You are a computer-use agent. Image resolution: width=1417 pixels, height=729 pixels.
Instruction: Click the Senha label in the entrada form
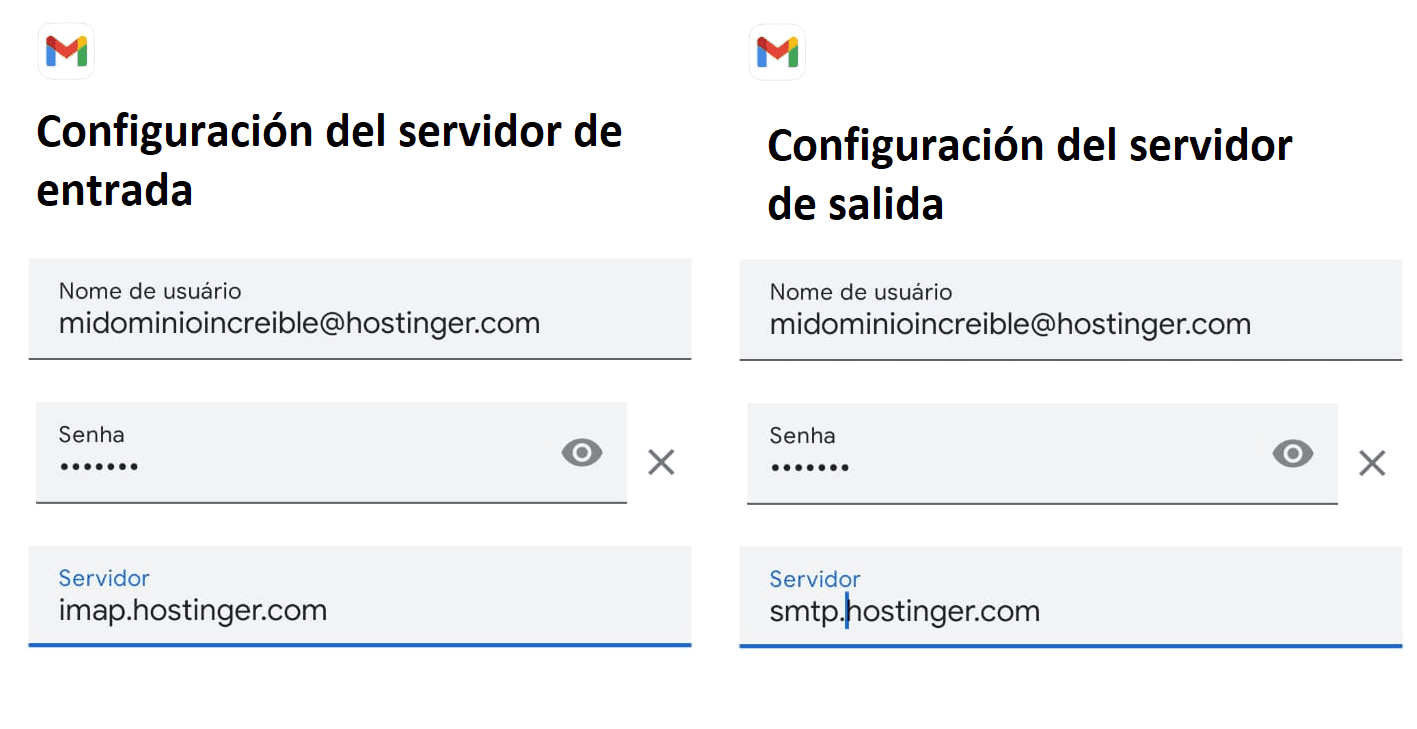tap(91, 434)
